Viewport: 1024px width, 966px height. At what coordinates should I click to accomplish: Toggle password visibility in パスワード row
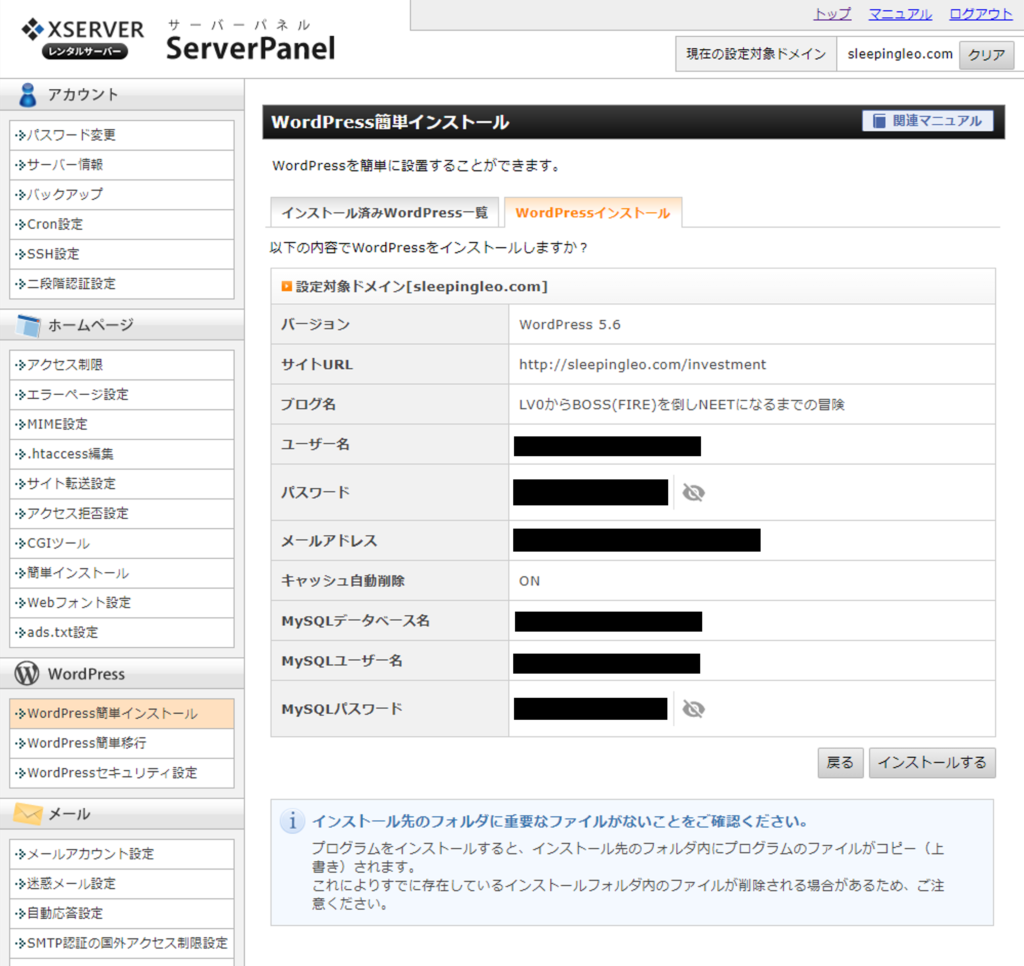pyautogui.click(x=694, y=492)
